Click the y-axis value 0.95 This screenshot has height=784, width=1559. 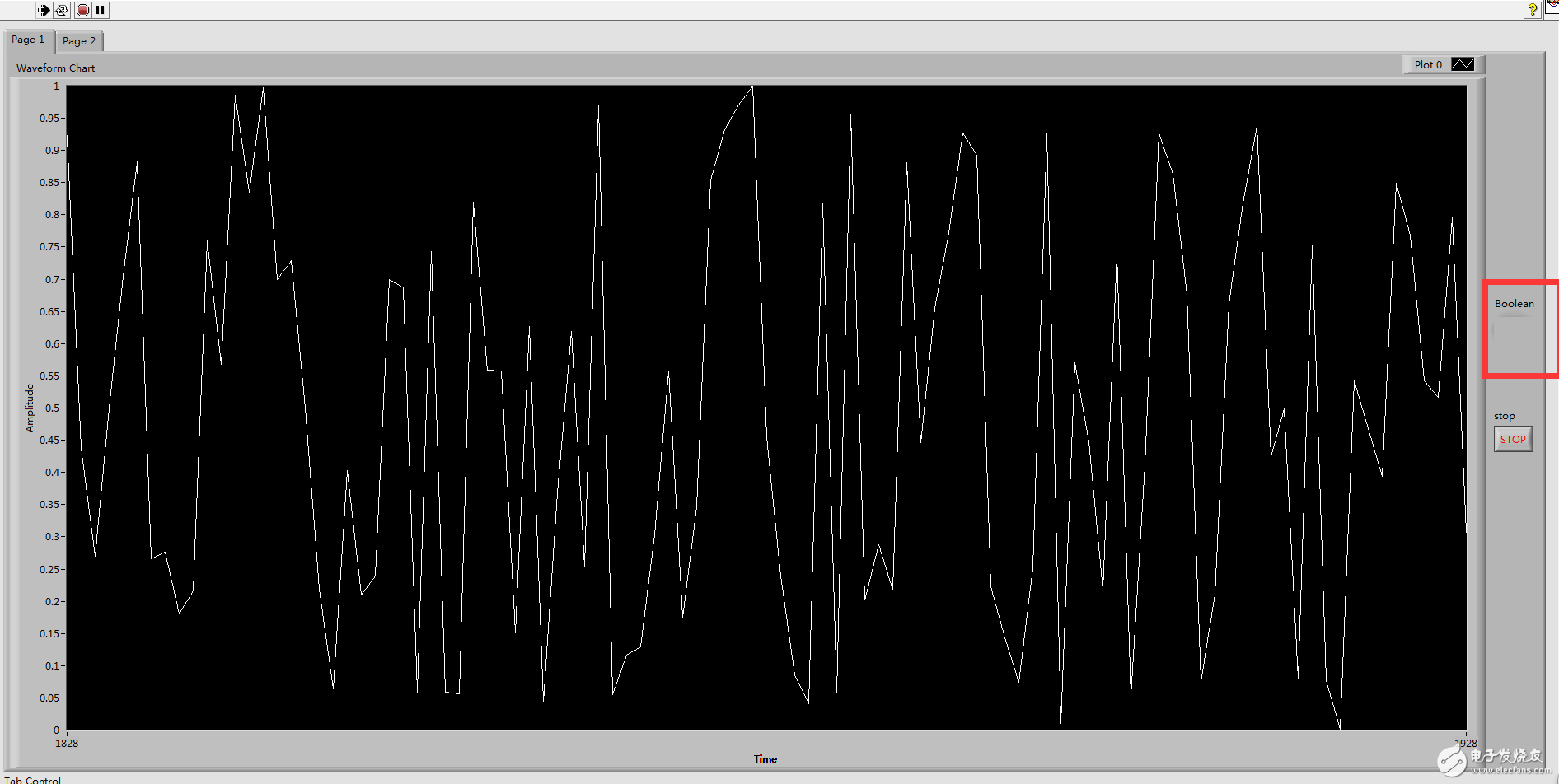(x=49, y=118)
